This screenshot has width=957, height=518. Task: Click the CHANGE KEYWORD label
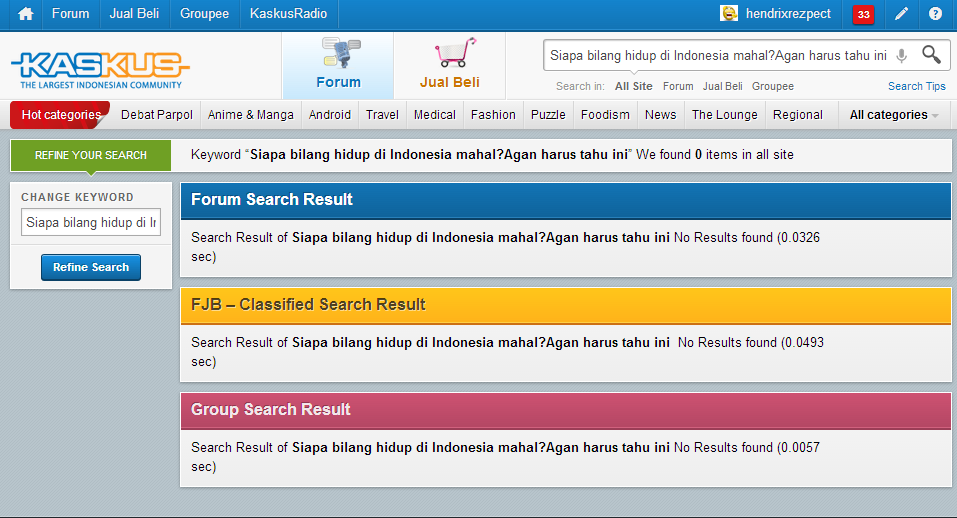[77, 197]
